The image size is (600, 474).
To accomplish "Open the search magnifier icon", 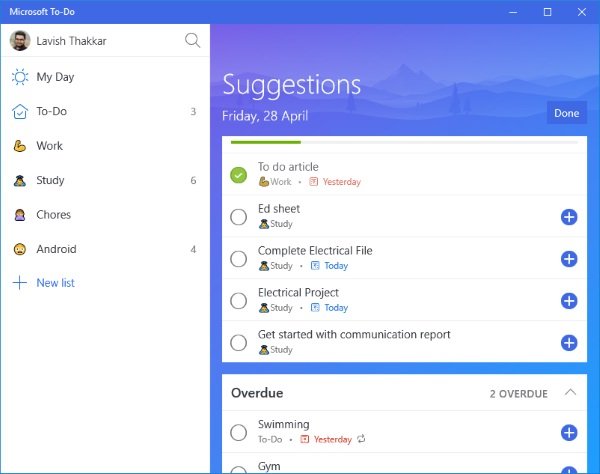I will point(192,40).
